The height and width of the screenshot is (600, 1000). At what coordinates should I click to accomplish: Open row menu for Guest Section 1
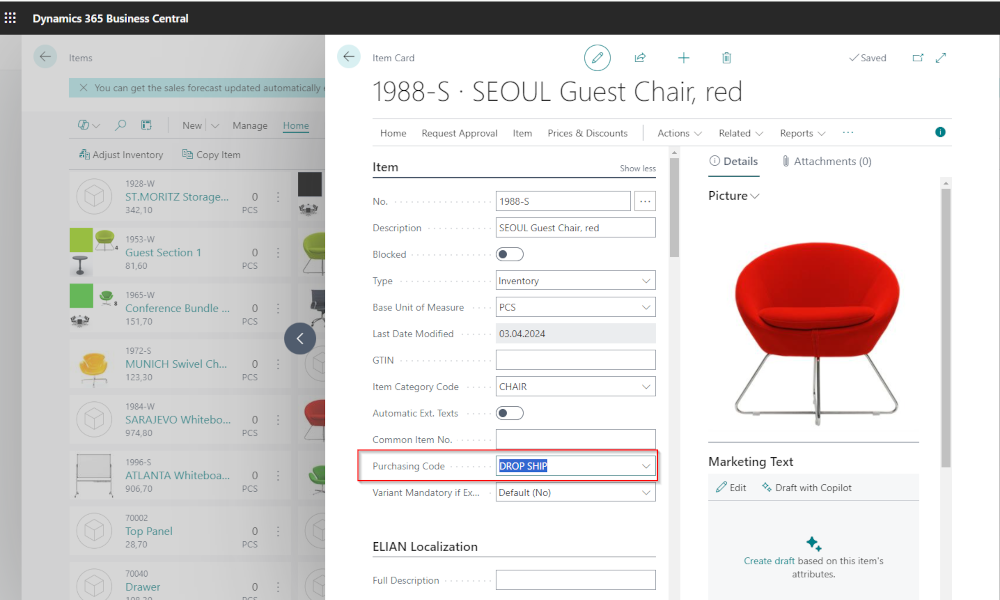tap(278, 252)
